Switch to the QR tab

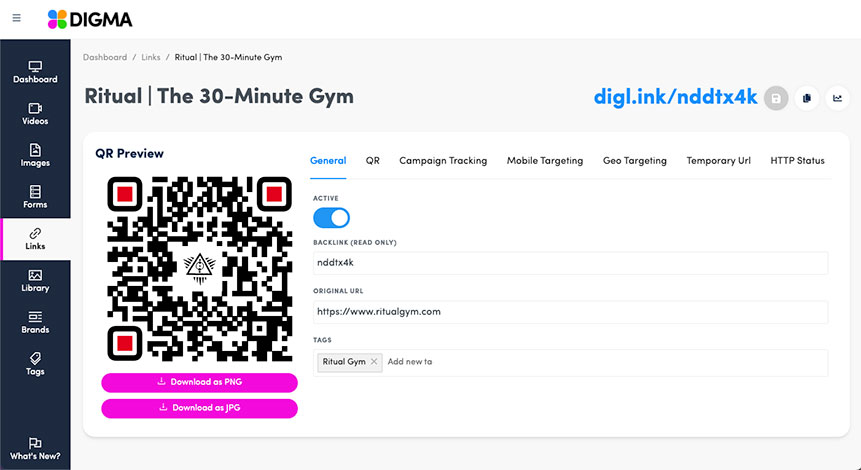(373, 161)
